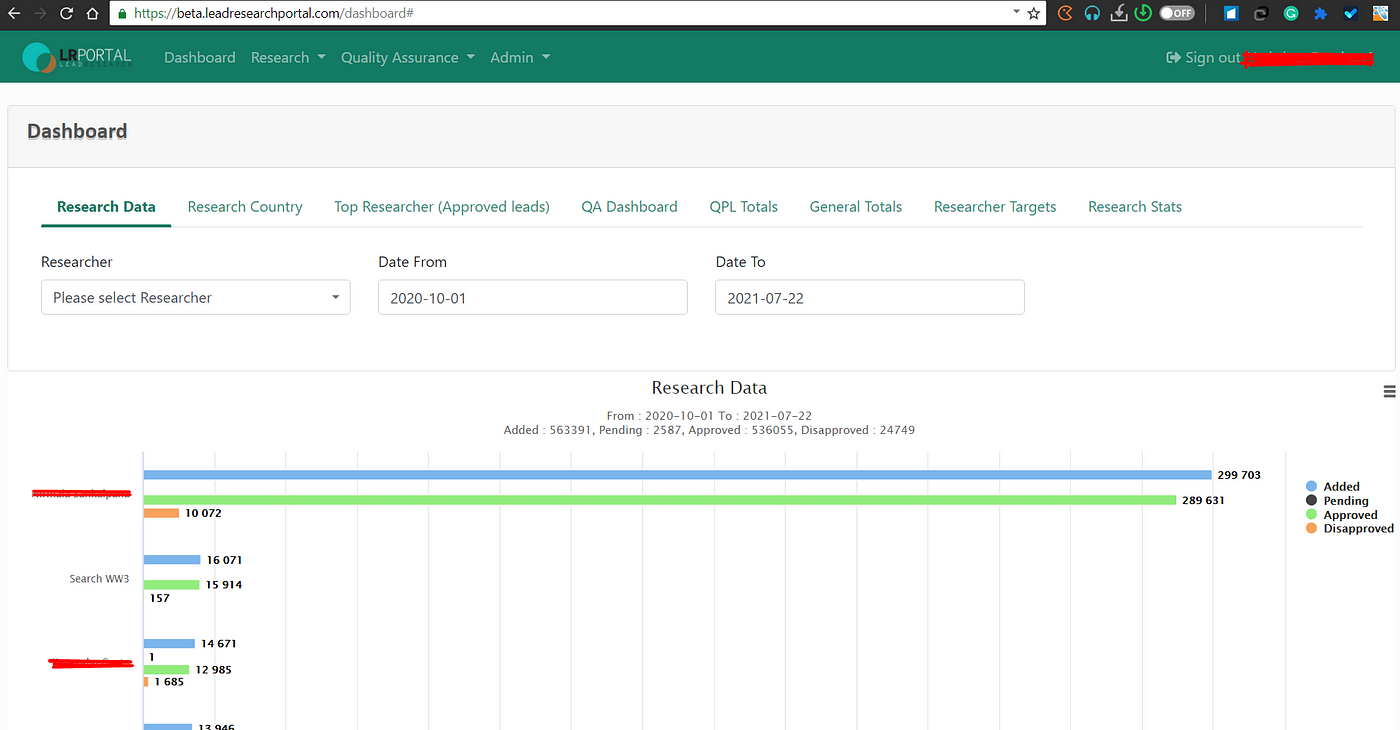Image resolution: width=1400 pixels, height=730 pixels.
Task: Click the Sign out link
Action: (x=1203, y=58)
